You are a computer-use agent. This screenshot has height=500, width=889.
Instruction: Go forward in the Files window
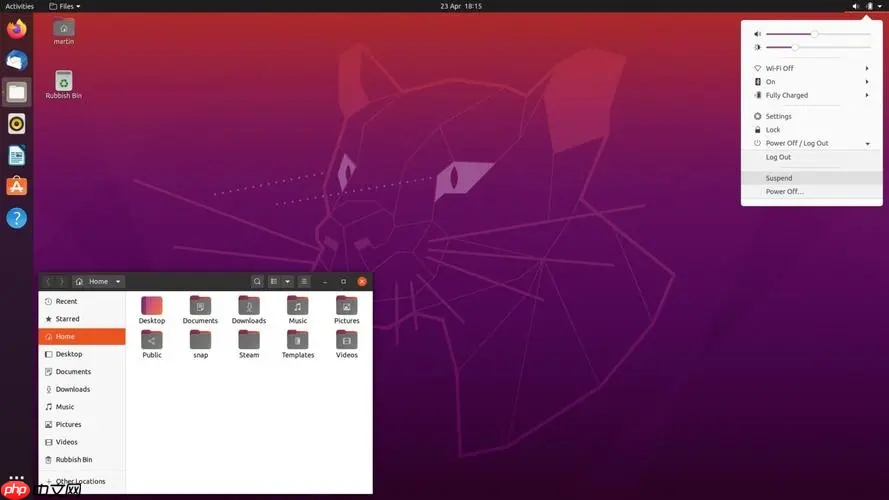coord(62,281)
